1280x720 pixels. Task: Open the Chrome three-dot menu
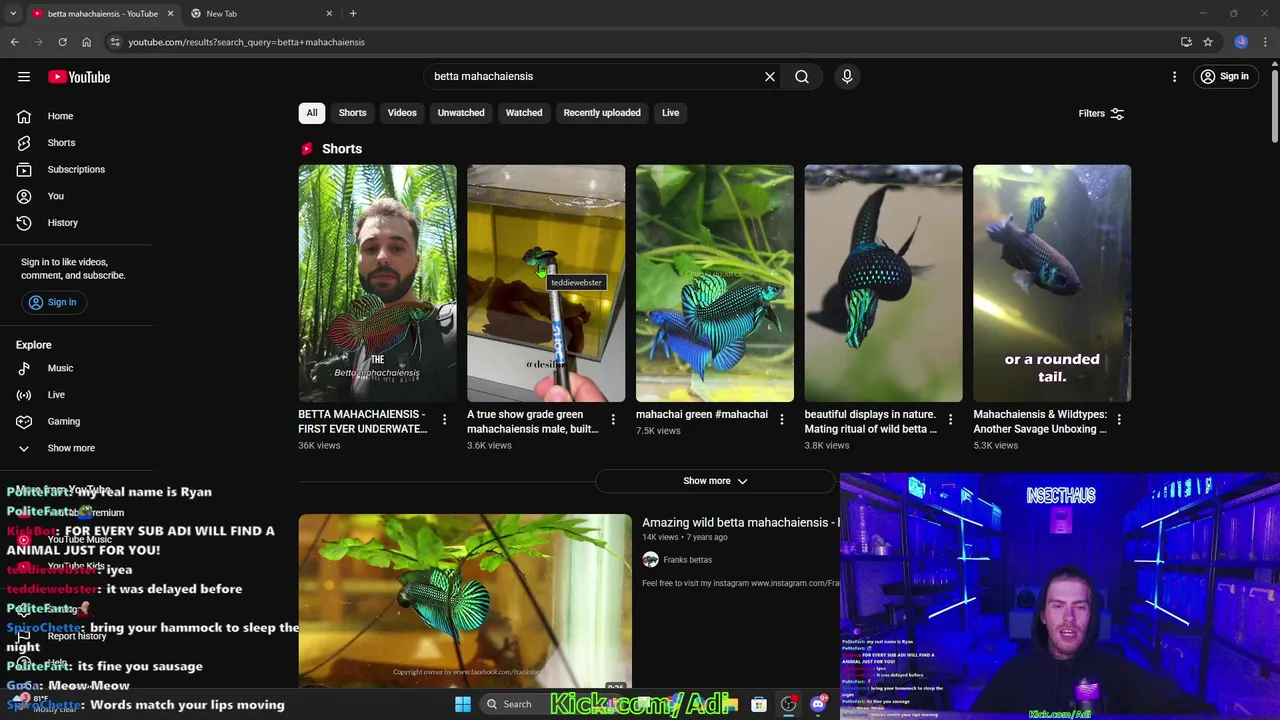coord(1266,42)
